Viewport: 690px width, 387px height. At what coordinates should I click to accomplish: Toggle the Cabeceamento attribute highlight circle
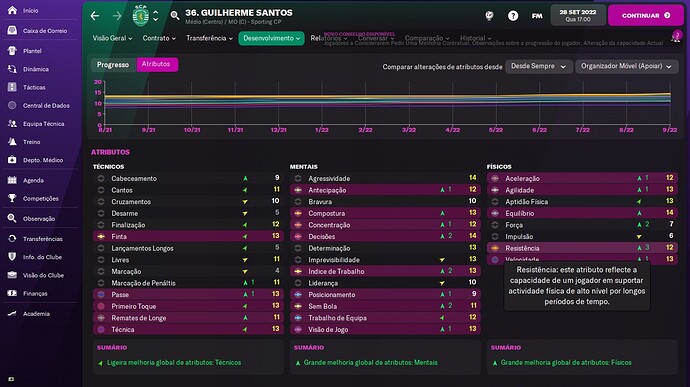click(101, 178)
